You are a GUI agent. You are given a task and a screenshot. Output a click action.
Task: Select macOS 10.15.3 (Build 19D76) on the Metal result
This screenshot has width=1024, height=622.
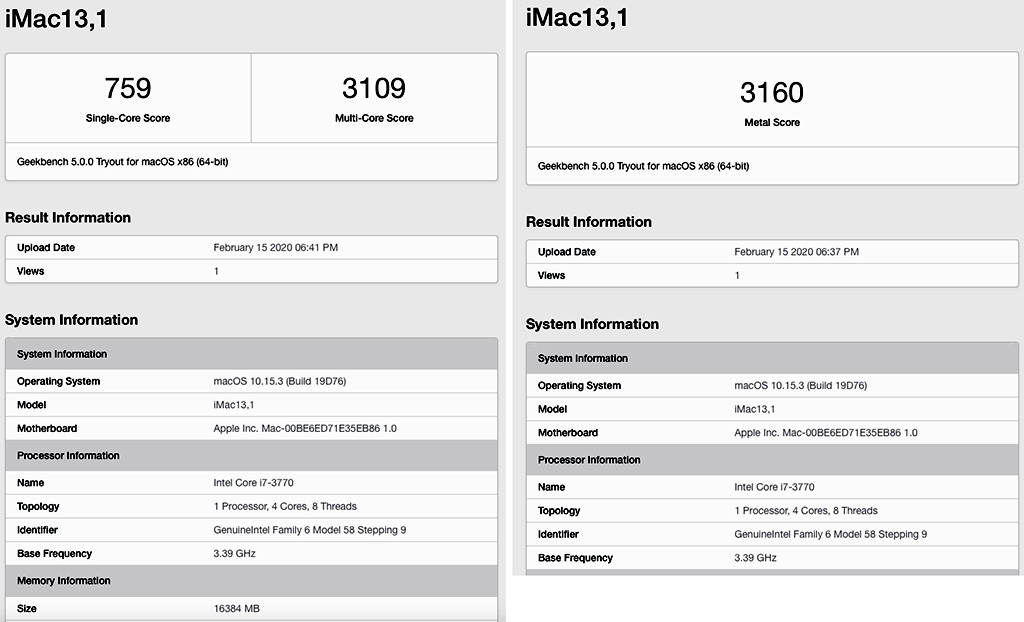click(801, 385)
